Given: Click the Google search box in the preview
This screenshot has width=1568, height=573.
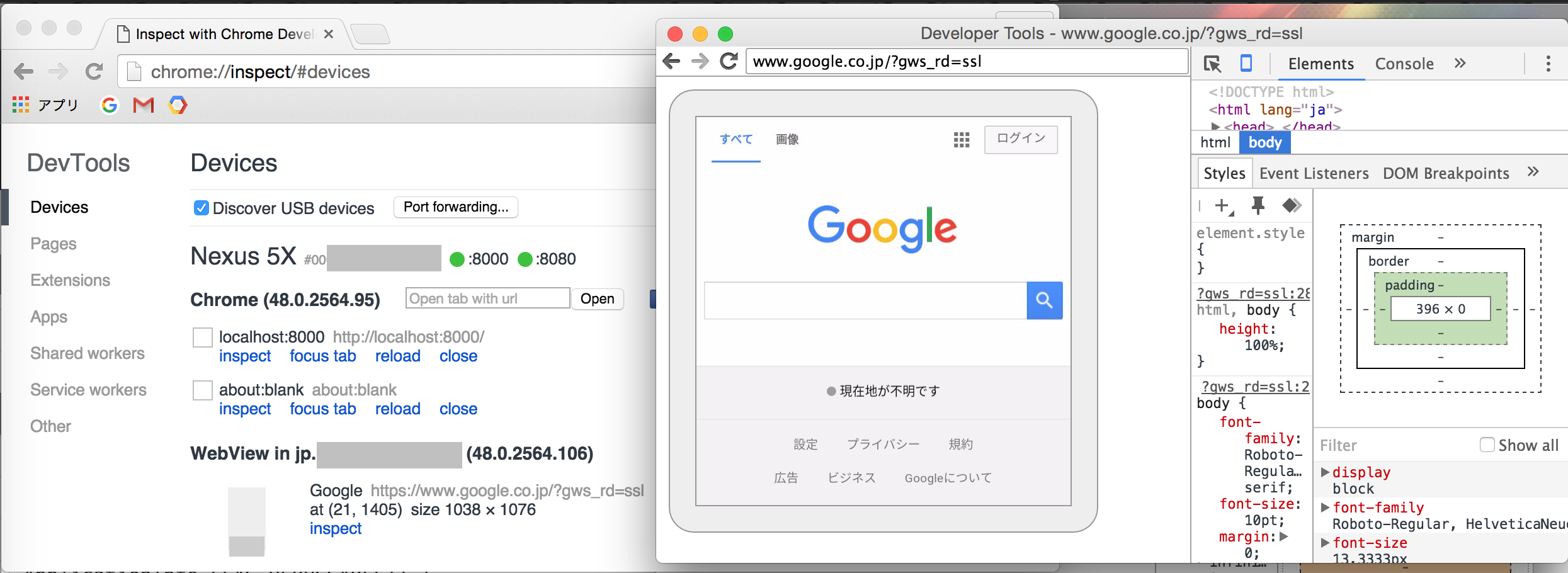Looking at the screenshot, I should point(865,300).
